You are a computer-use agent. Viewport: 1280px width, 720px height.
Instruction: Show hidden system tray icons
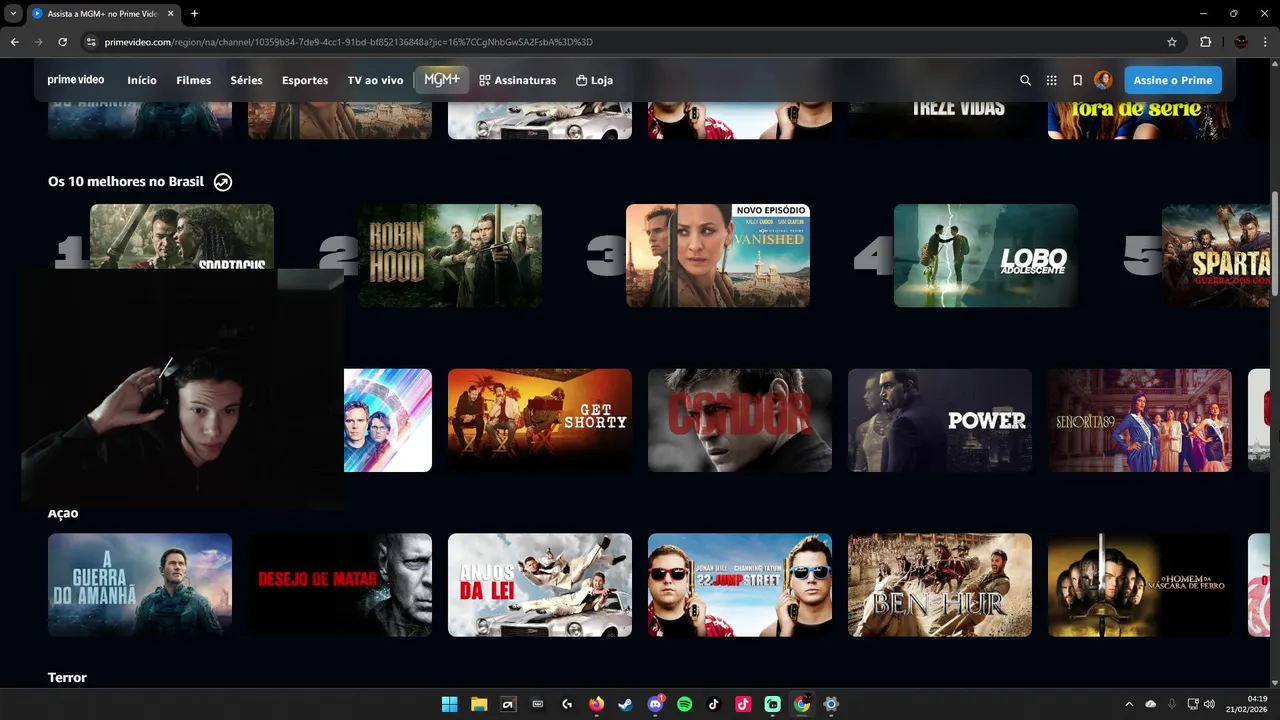[x=1129, y=704]
